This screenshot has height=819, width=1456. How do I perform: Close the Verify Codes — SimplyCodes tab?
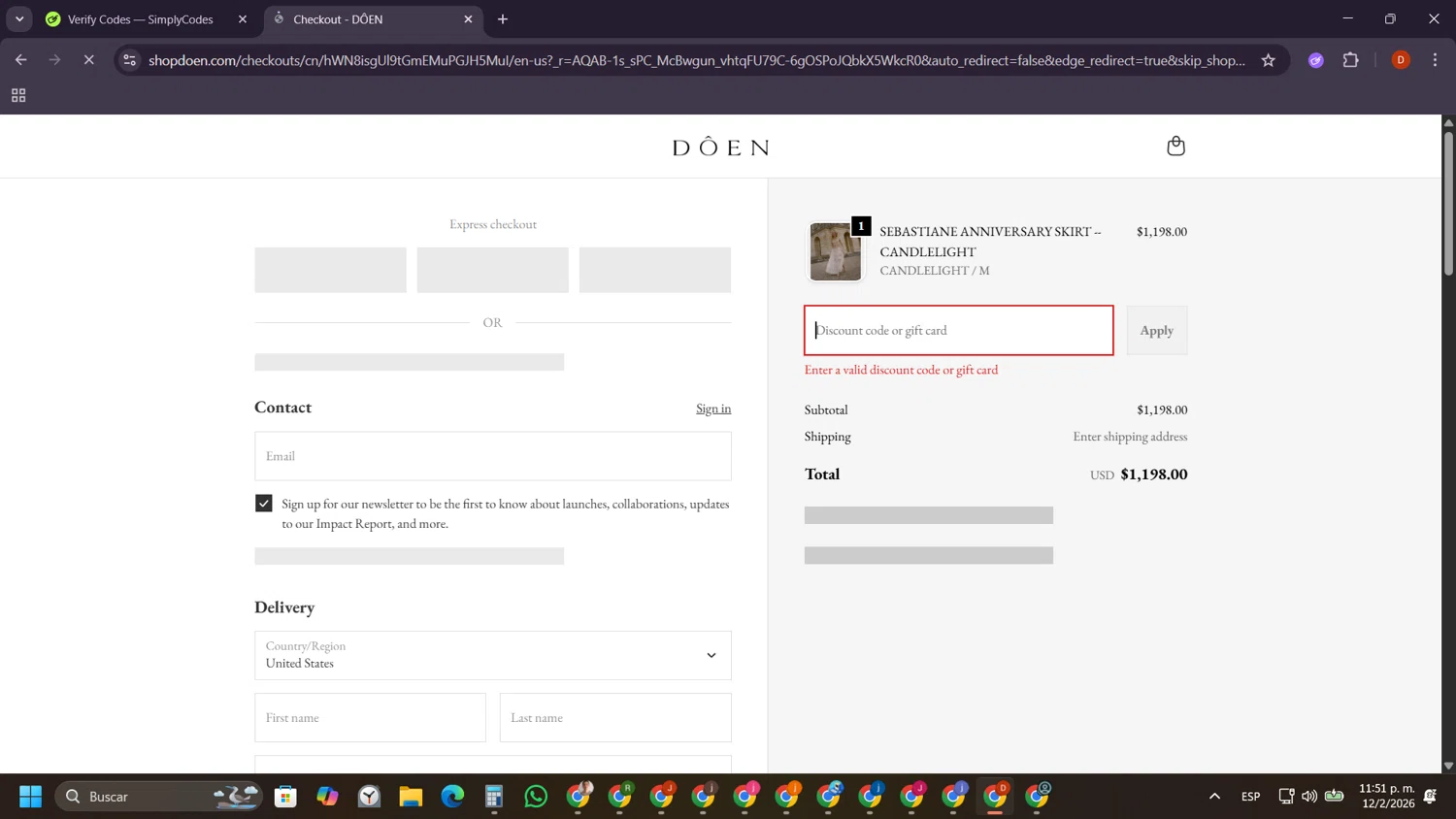243,19
